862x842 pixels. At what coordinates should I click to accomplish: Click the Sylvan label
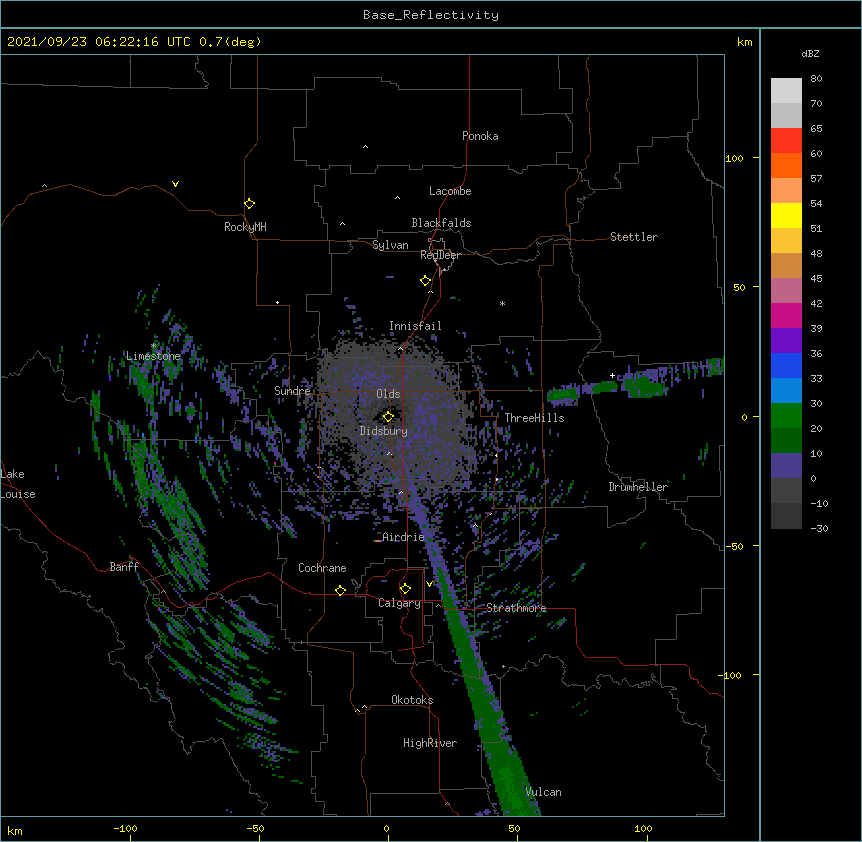390,245
